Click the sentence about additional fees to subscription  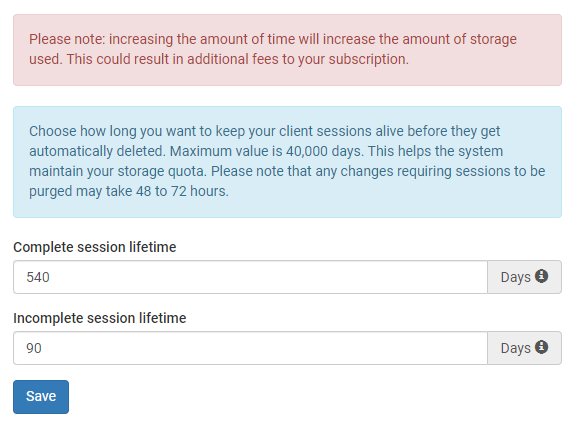(x=237, y=59)
